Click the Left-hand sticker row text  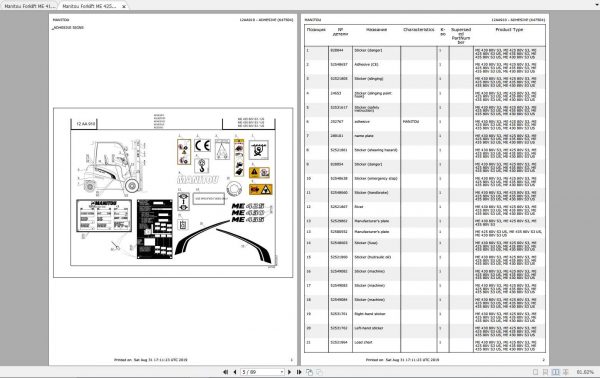[x=368, y=328]
